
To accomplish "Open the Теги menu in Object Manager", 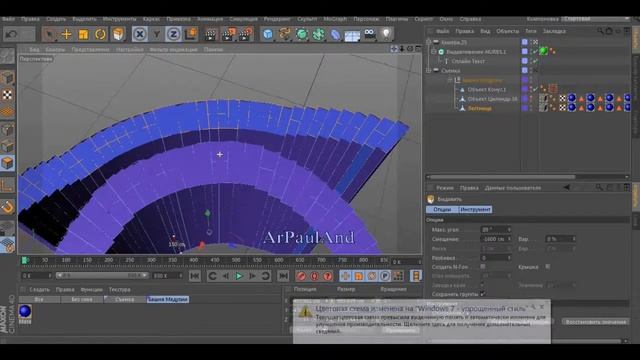I will coord(531,31).
